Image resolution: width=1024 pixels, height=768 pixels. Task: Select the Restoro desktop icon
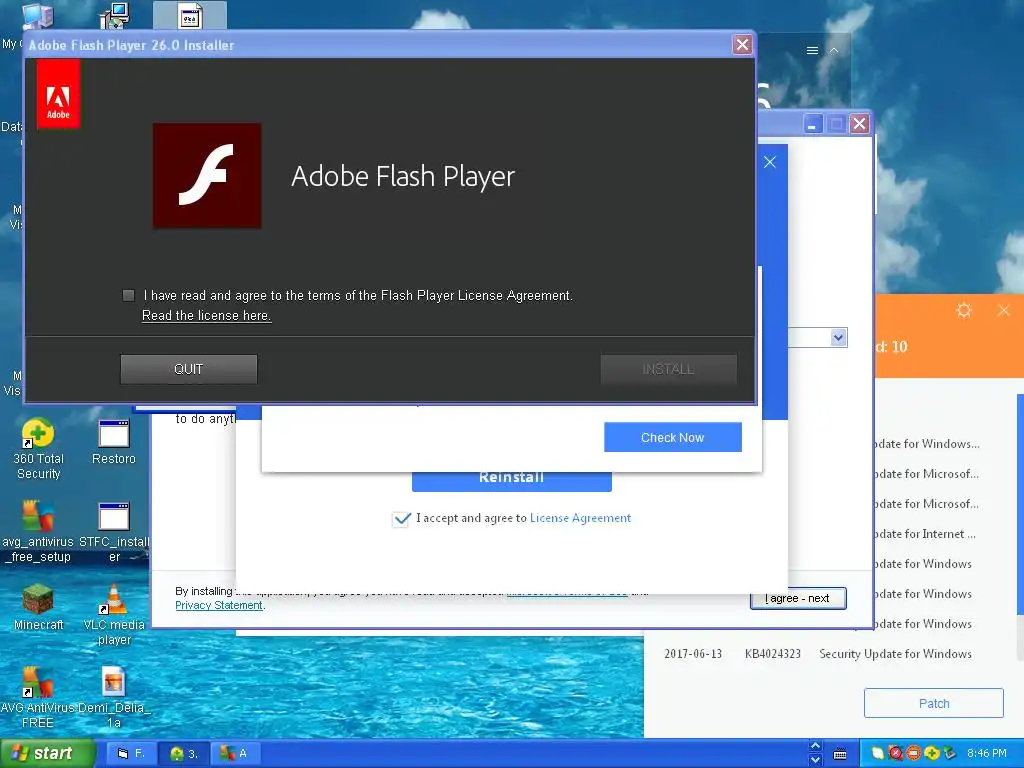(114, 443)
